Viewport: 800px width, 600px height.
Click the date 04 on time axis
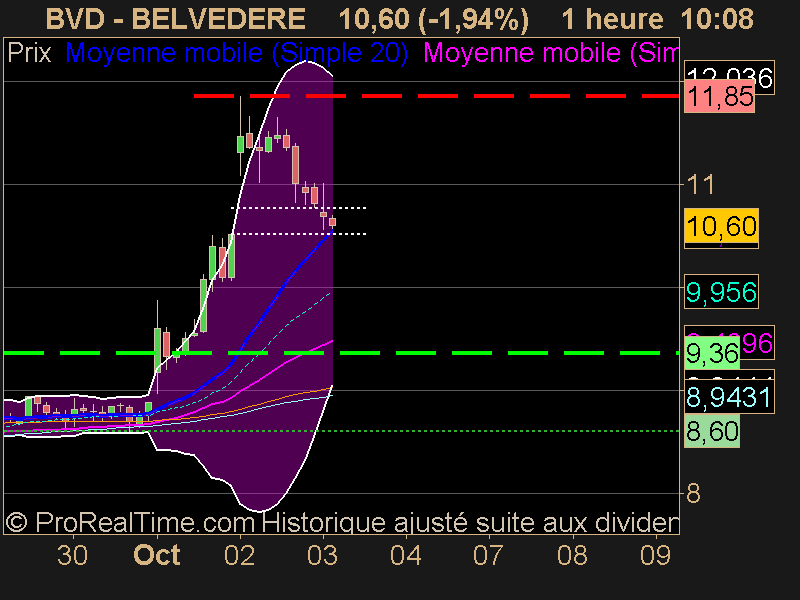point(406,555)
